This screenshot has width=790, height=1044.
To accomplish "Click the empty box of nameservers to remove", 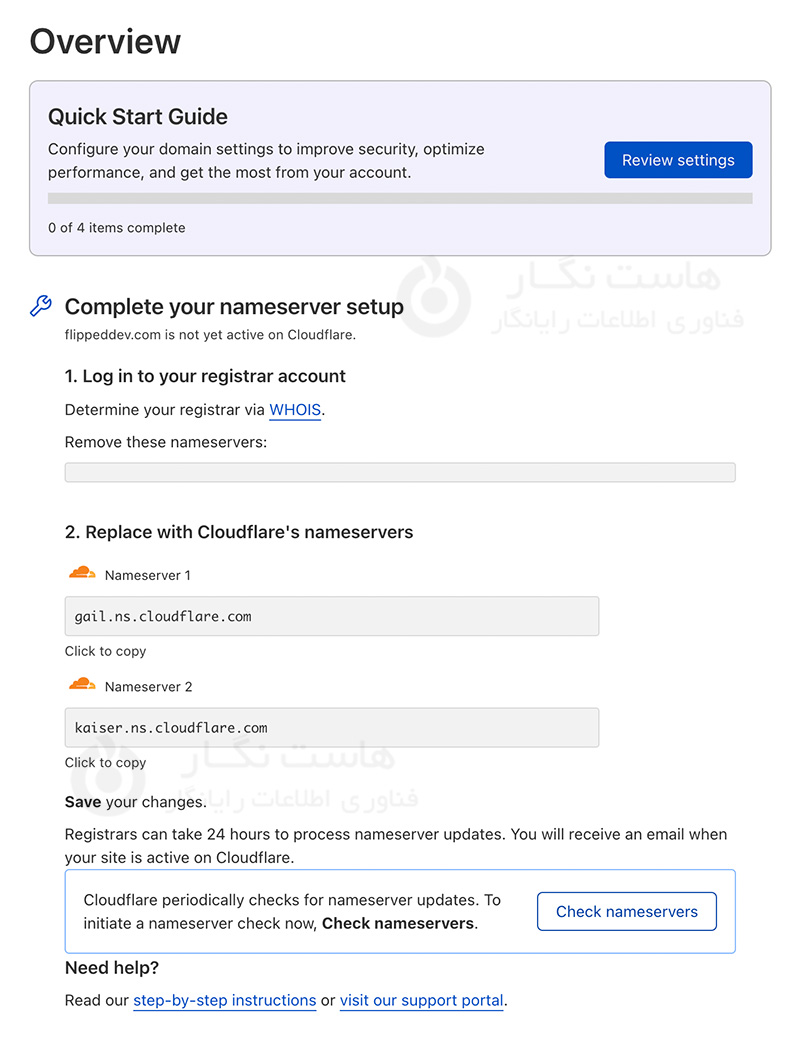I will click(x=400, y=472).
